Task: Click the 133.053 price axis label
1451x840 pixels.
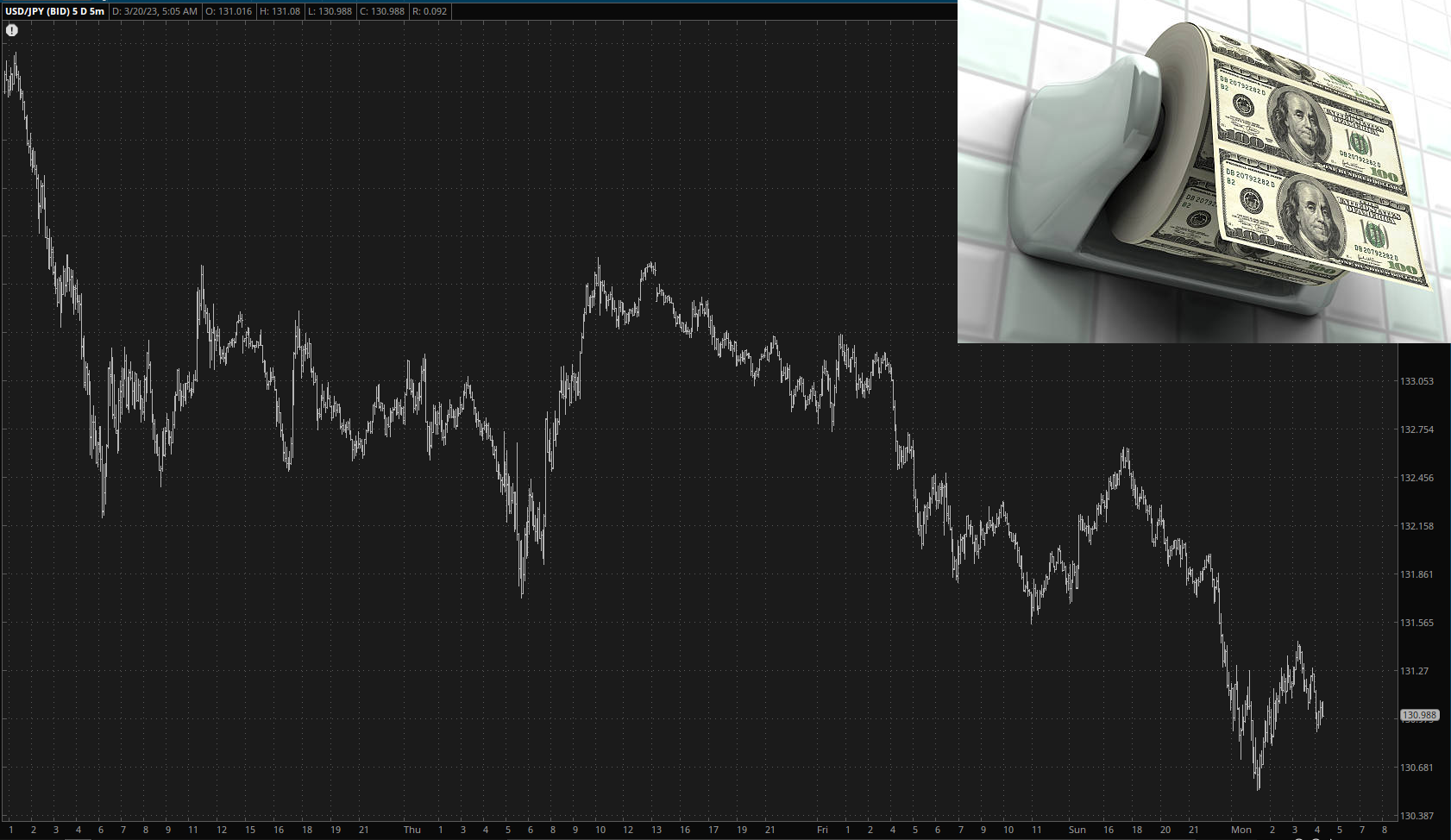Action: tap(1416, 381)
